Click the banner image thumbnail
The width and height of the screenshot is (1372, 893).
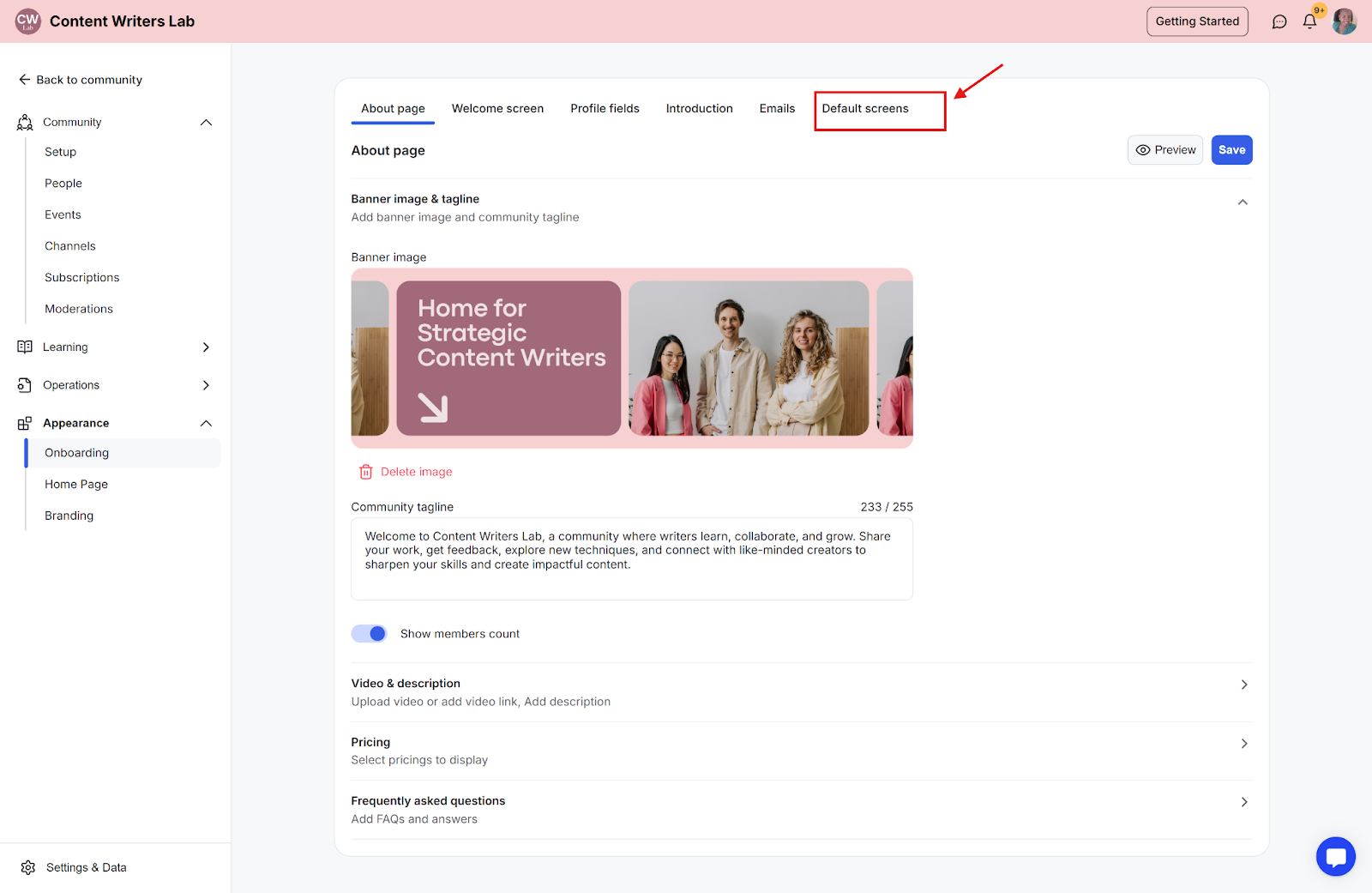(x=632, y=359)
